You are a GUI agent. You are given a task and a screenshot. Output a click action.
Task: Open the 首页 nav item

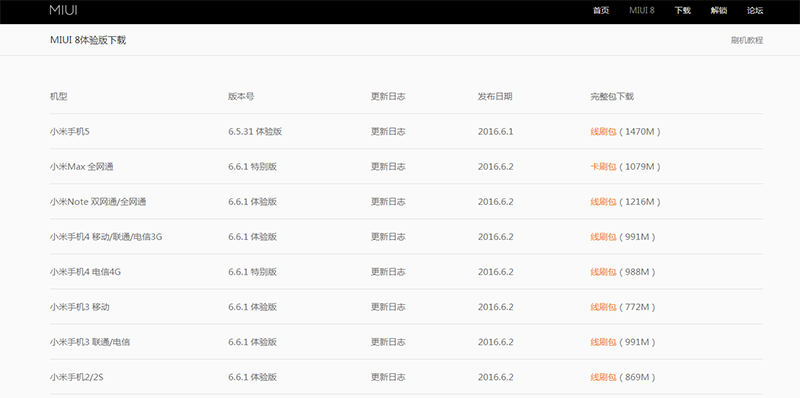(x=601, y=10)
